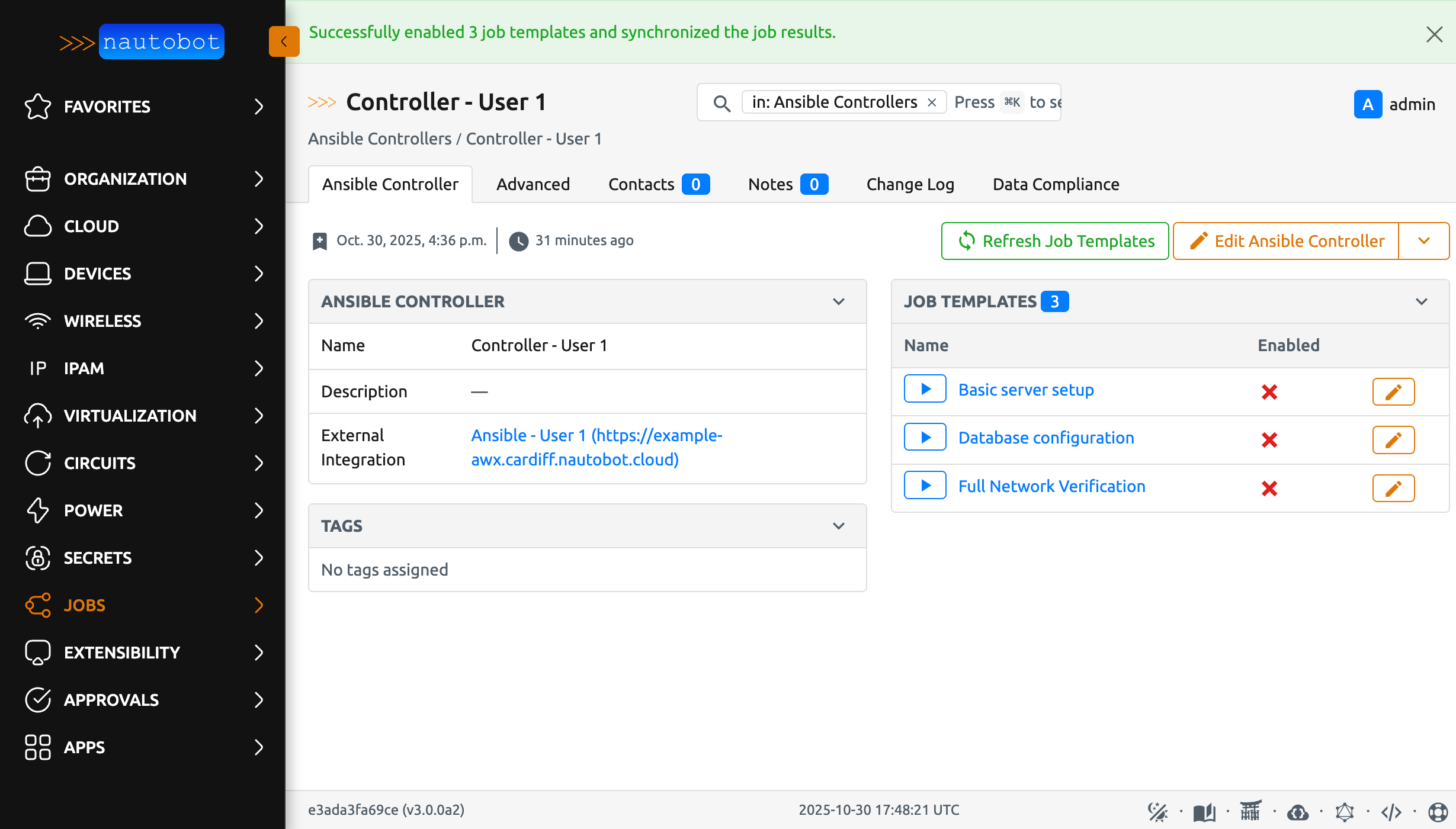Open the Jobs section in the sidebar

pos(85,605)
